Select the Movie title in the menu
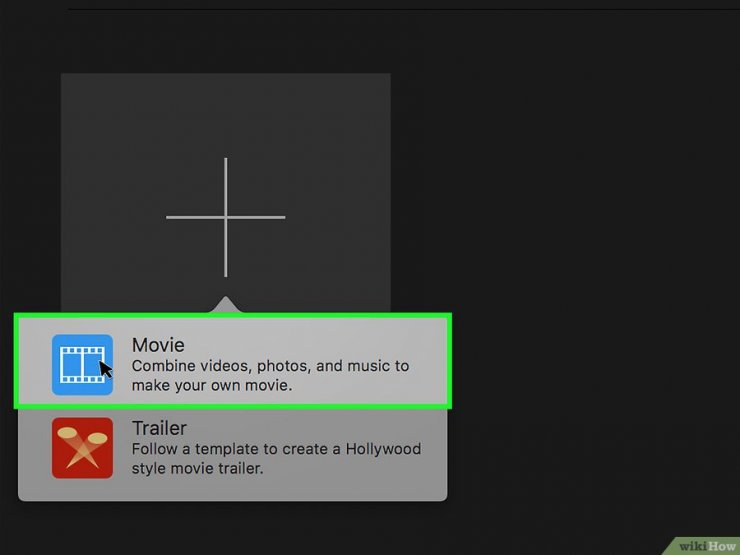Viewport: 740px width, 555px height. click(158, 345)
